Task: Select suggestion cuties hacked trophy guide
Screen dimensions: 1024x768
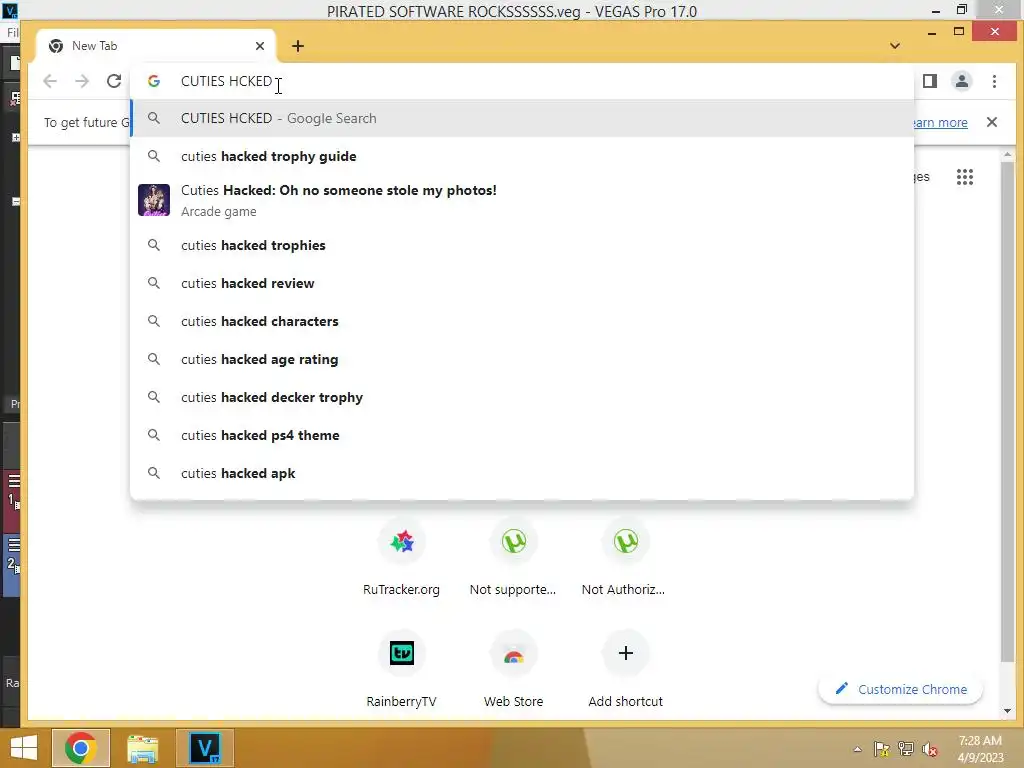Action: pyautogui.click(x=522, y=156)
